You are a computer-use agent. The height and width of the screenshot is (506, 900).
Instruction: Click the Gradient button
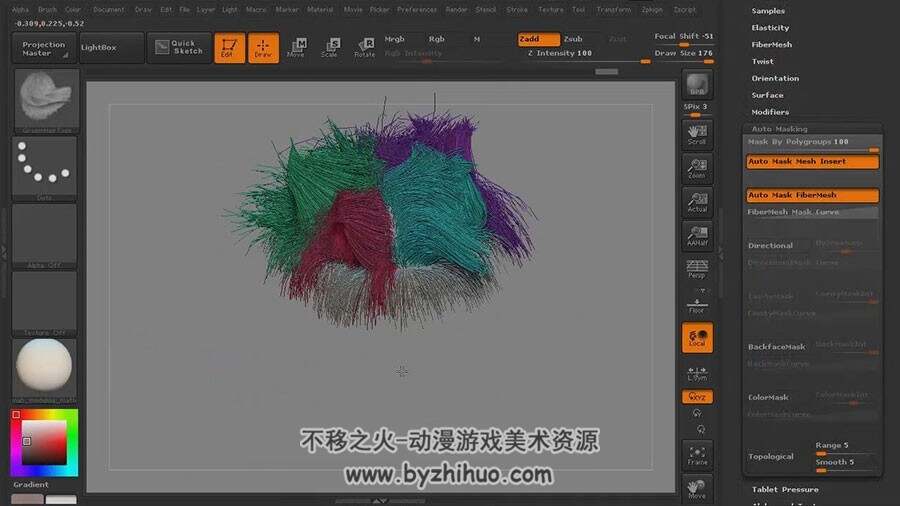[30, 485]
